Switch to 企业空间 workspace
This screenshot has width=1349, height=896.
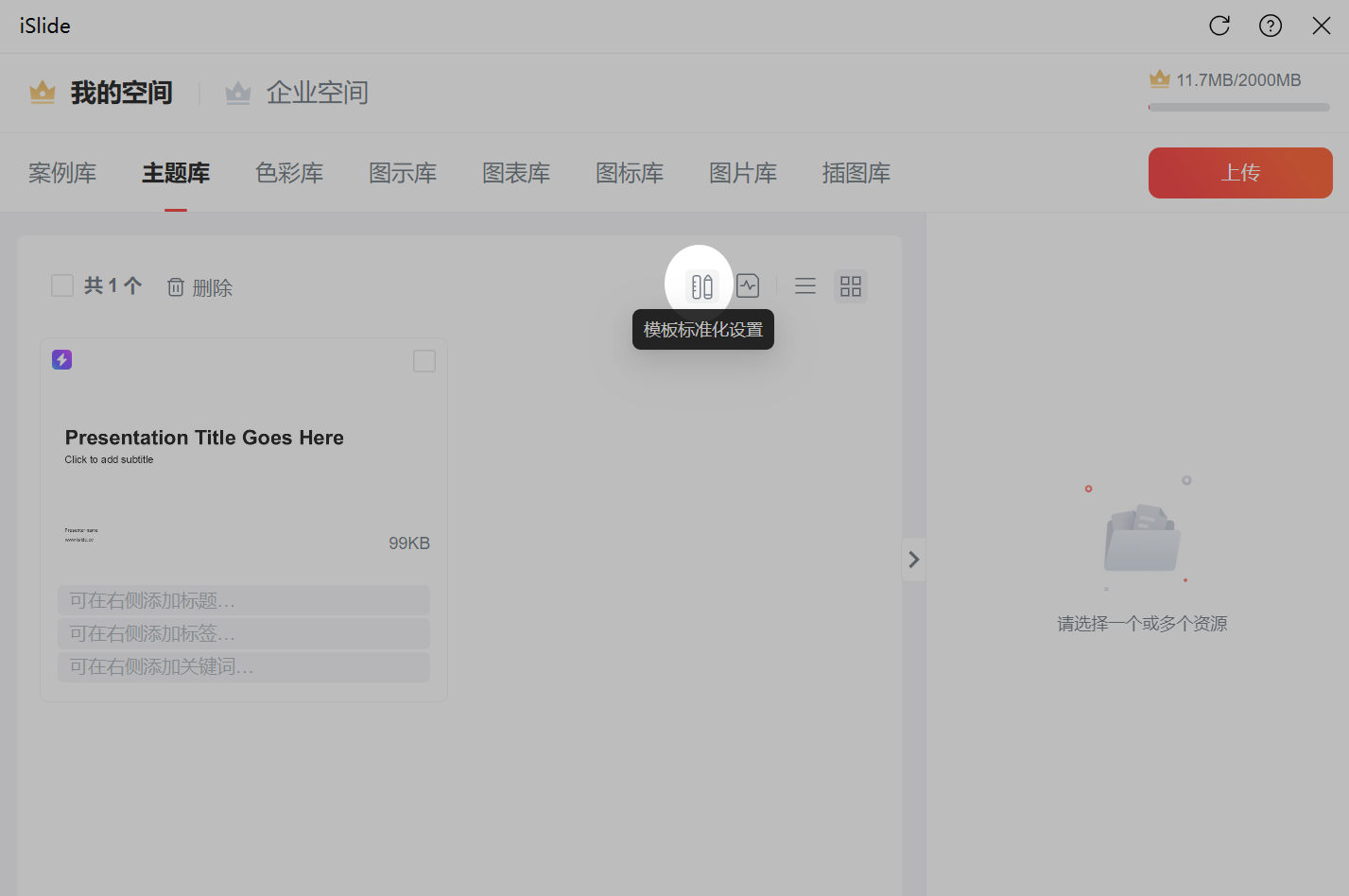pos(298,93)
